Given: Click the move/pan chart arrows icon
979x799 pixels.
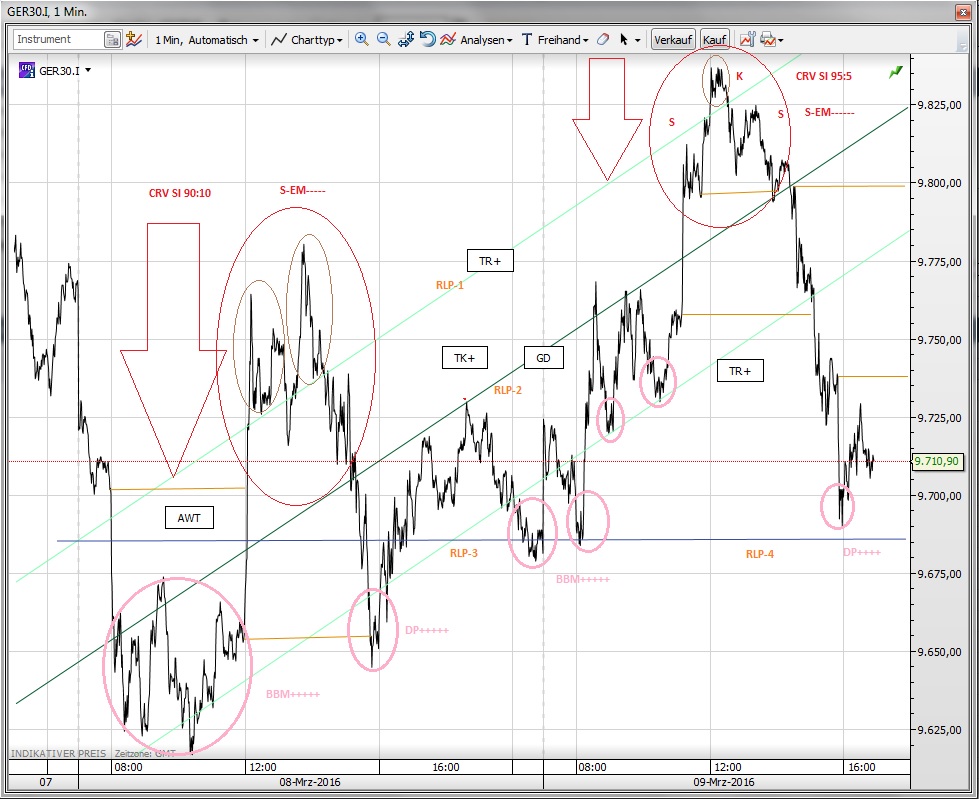Looking at the screenshot, I should coord(406,40).
